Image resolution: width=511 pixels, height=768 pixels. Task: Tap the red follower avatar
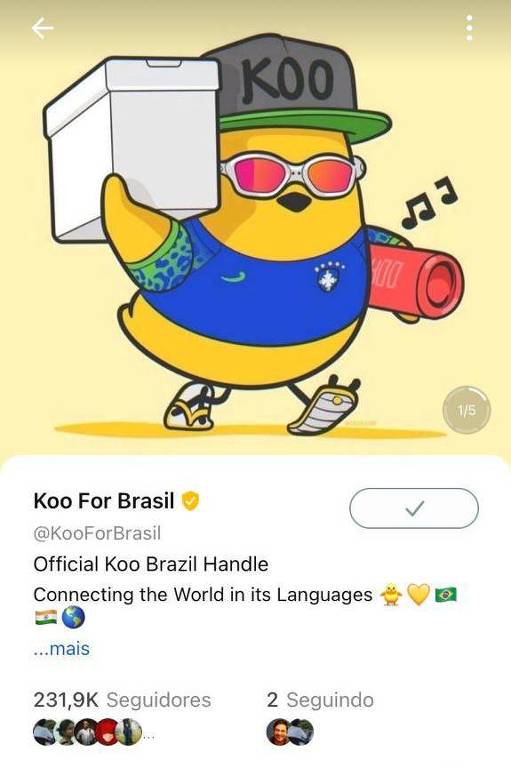[108, 732]
